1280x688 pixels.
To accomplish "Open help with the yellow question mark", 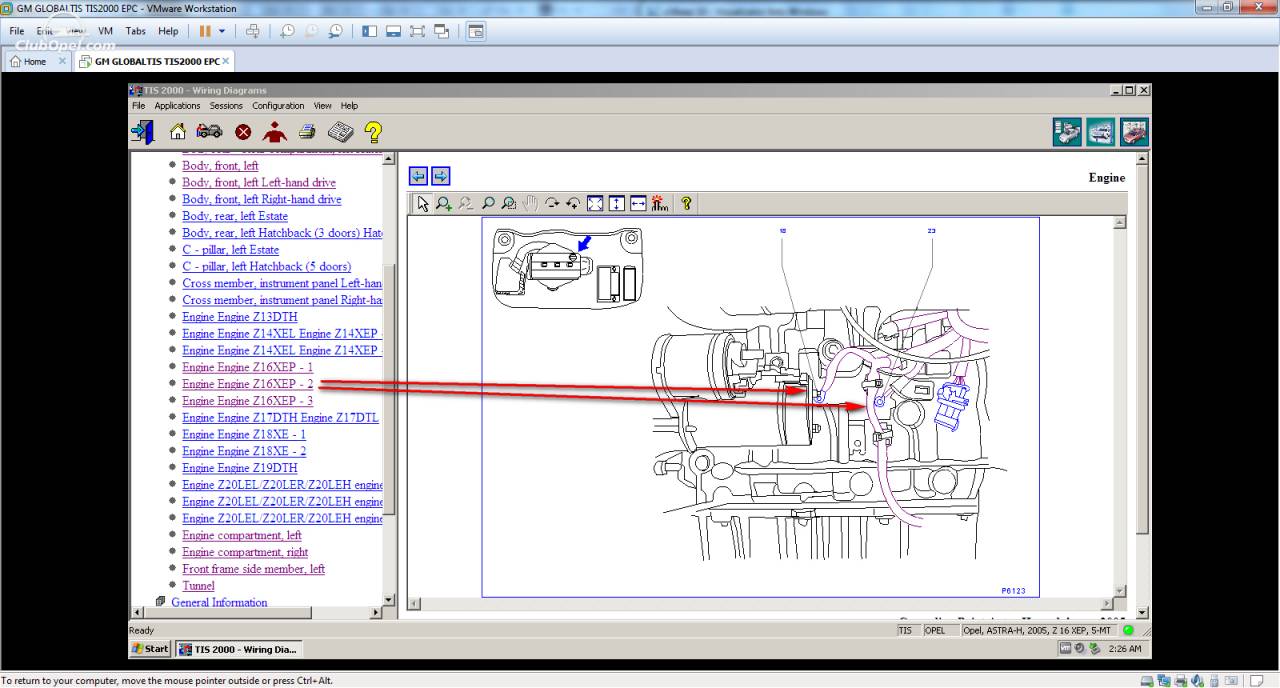I will (x=373, y=131).
